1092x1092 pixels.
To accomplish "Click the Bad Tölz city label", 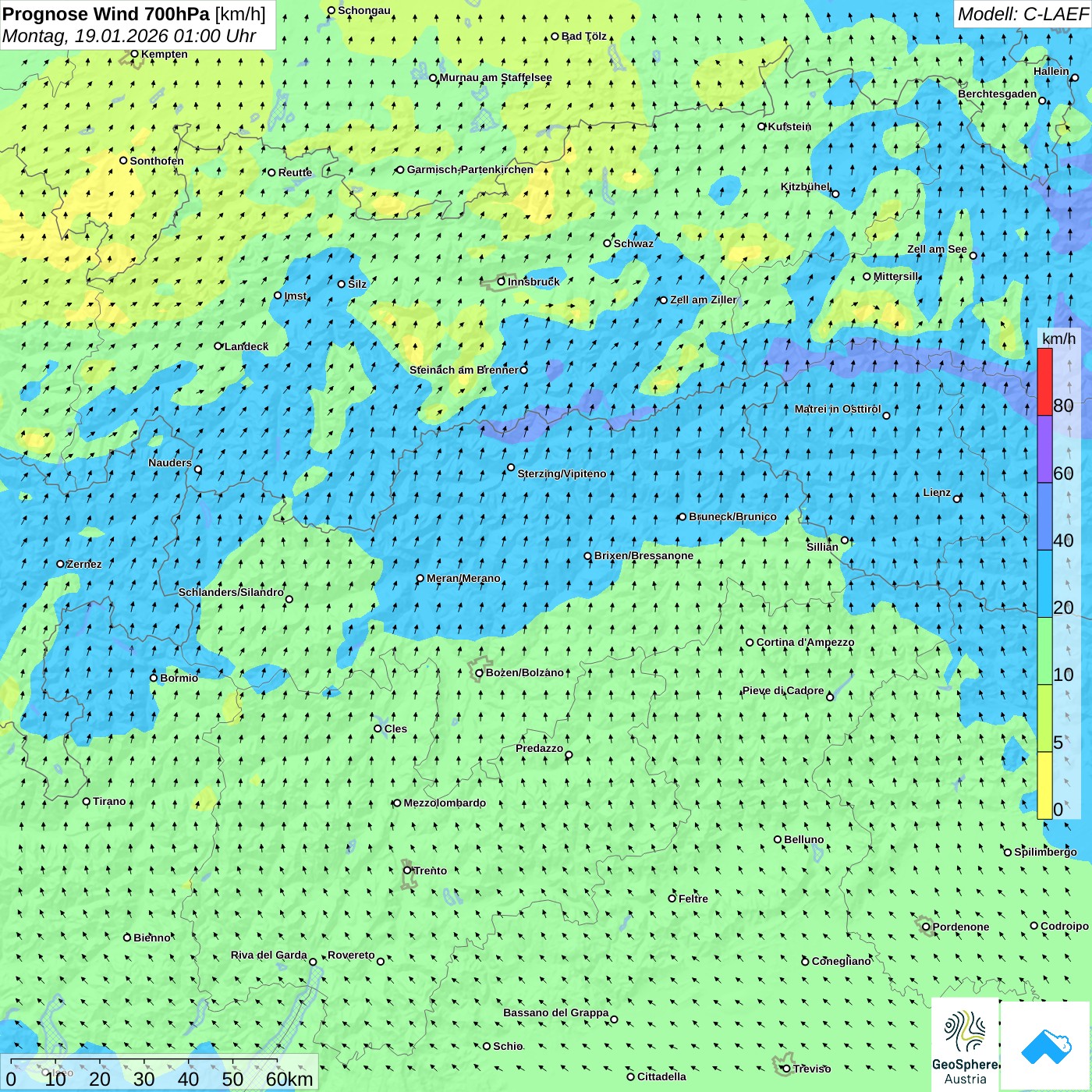I will coord(583,36).
